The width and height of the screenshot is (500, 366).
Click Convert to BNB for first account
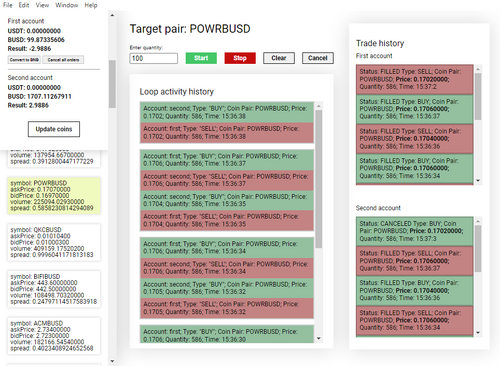(24, 60)
